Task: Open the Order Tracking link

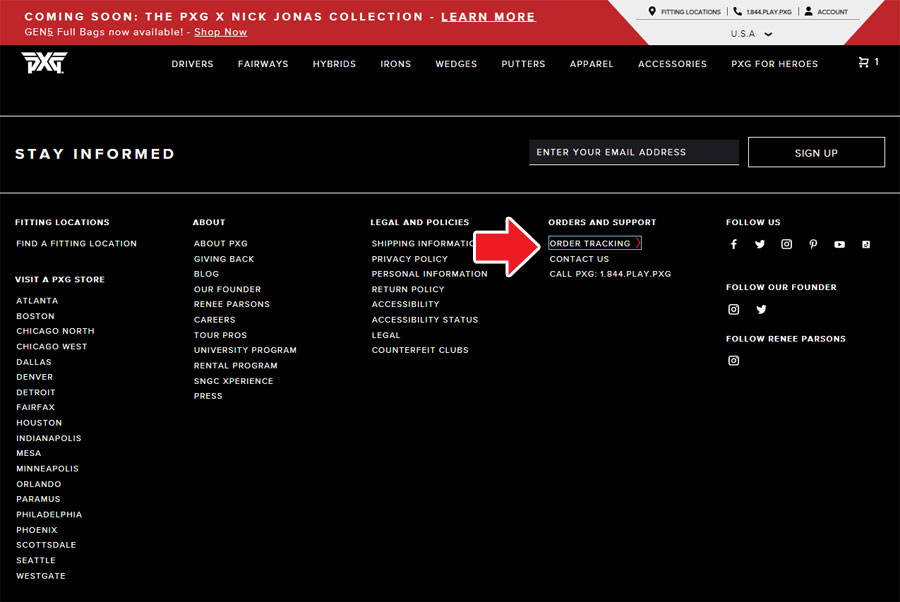Action: click(595, 243)
